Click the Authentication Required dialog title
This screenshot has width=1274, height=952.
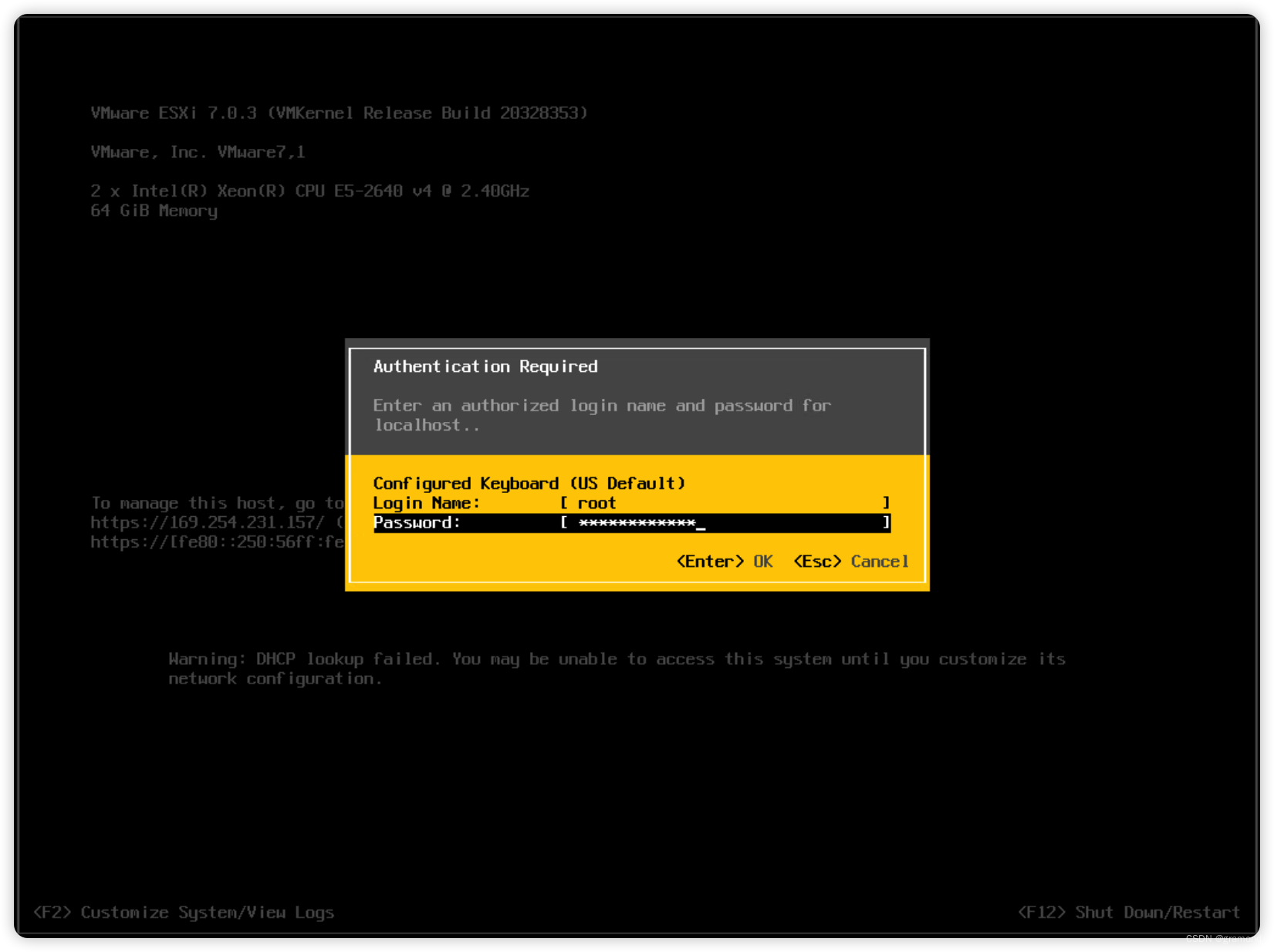coord(485,366)
